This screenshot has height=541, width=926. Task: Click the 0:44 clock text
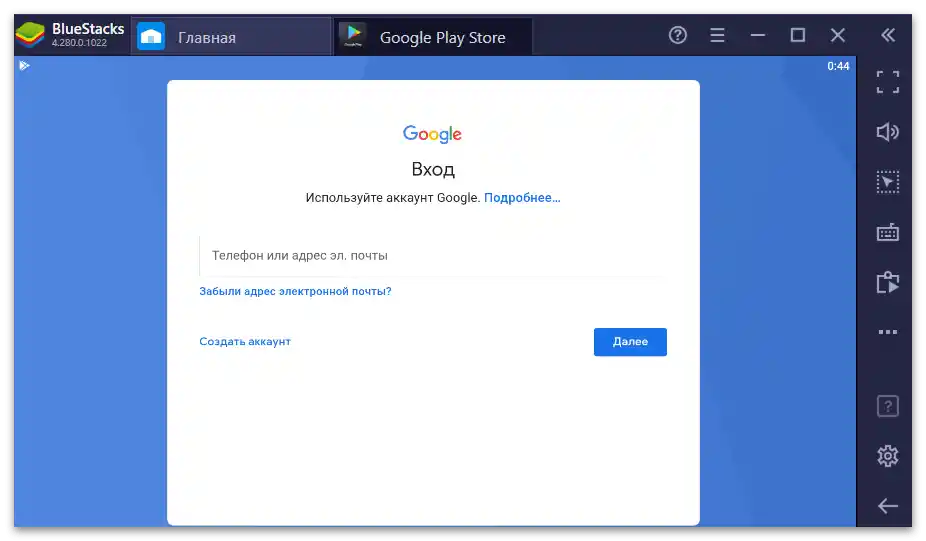[x=838, y=66]
